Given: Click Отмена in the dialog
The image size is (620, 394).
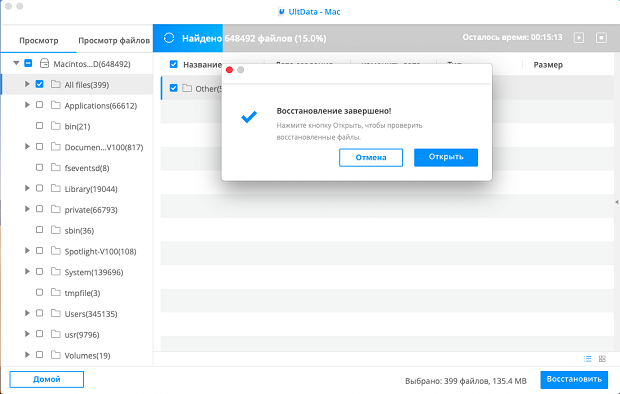Looking at the screenshot, I should [x=371, y=157].
